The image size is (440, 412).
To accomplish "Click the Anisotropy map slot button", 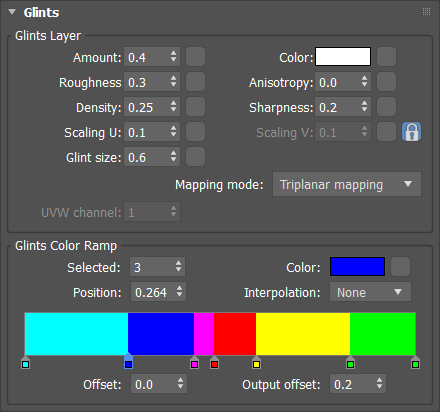I will point(386,82).
